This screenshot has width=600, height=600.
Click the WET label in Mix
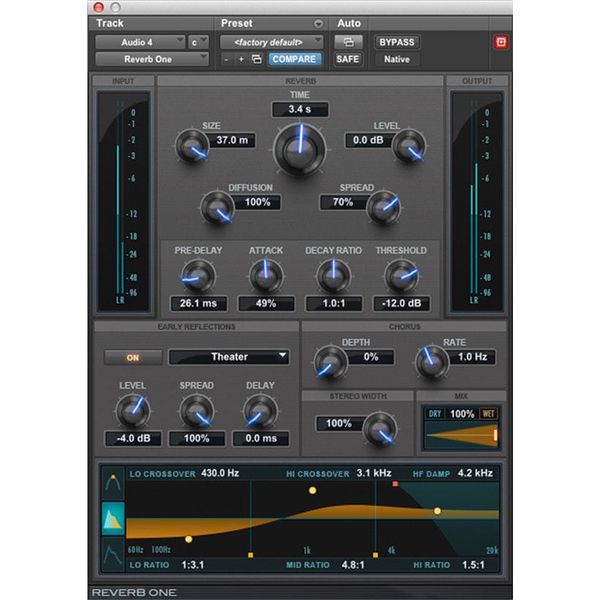pyautogui.click(x=488, y=414)
